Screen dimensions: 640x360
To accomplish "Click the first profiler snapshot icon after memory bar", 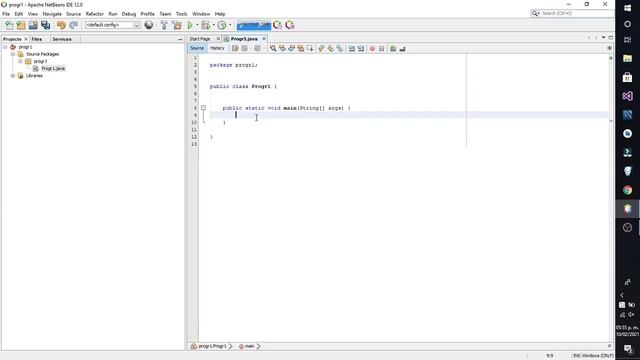I will (x=278, y=25).
